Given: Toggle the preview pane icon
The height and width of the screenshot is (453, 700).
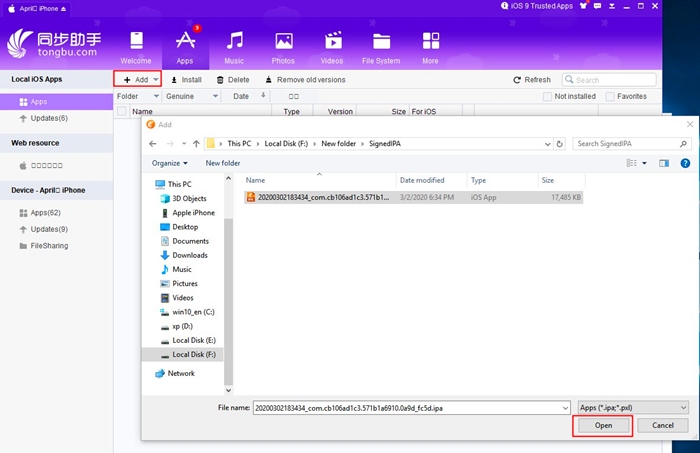Looking at the screenshot, I should 664,163.
